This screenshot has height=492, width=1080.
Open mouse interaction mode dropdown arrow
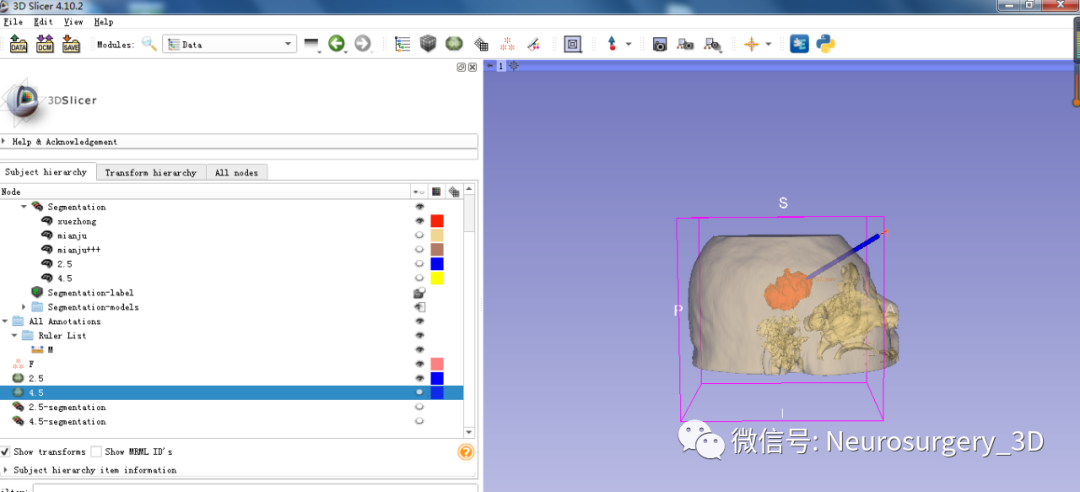pyautogui.click(x=628, y=44)
